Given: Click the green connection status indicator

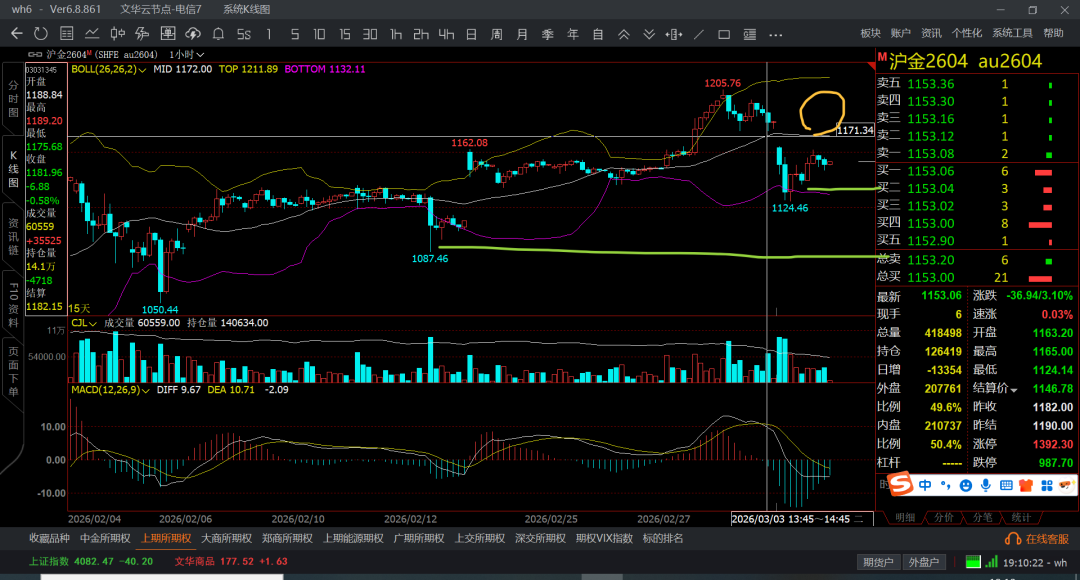Looking at the screenshot, I should pyautogui.click(x=973, y=562).
